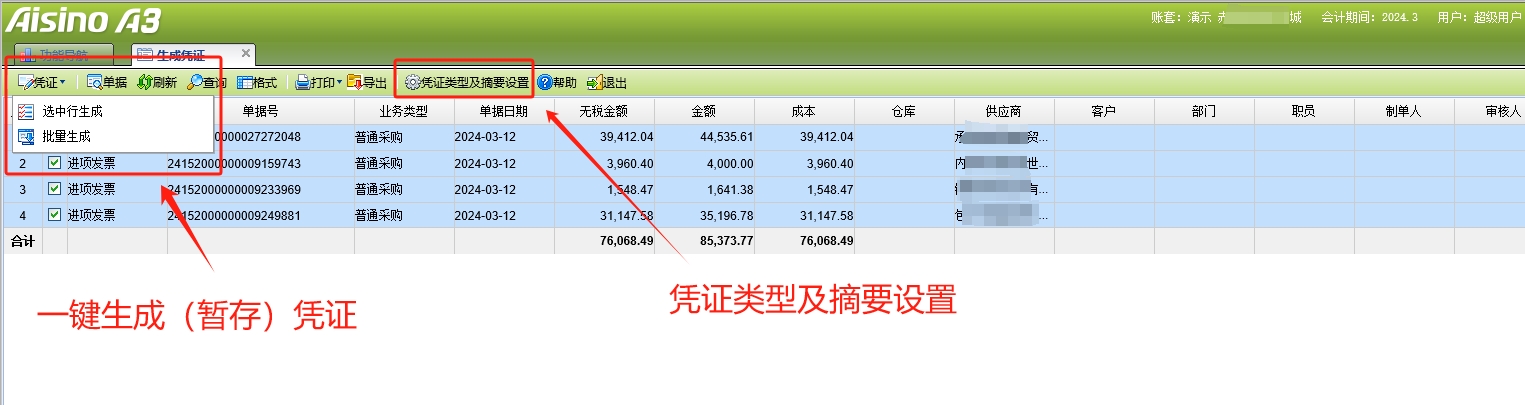Refresh the list with 刷新
This screenshot has height=405, width=1525.
point(157,82)
